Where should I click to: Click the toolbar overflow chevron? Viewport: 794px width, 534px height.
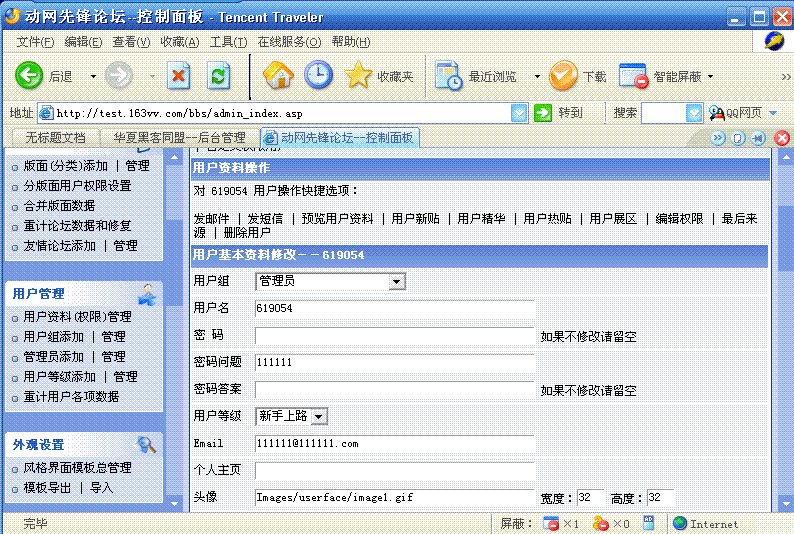[785, 77]
